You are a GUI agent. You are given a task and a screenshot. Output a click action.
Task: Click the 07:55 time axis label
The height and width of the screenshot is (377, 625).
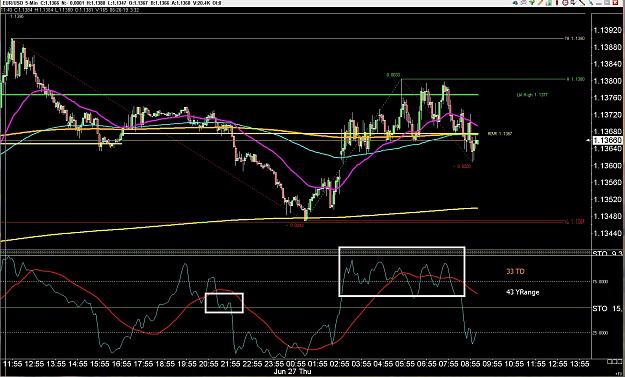tap(448, 364)
